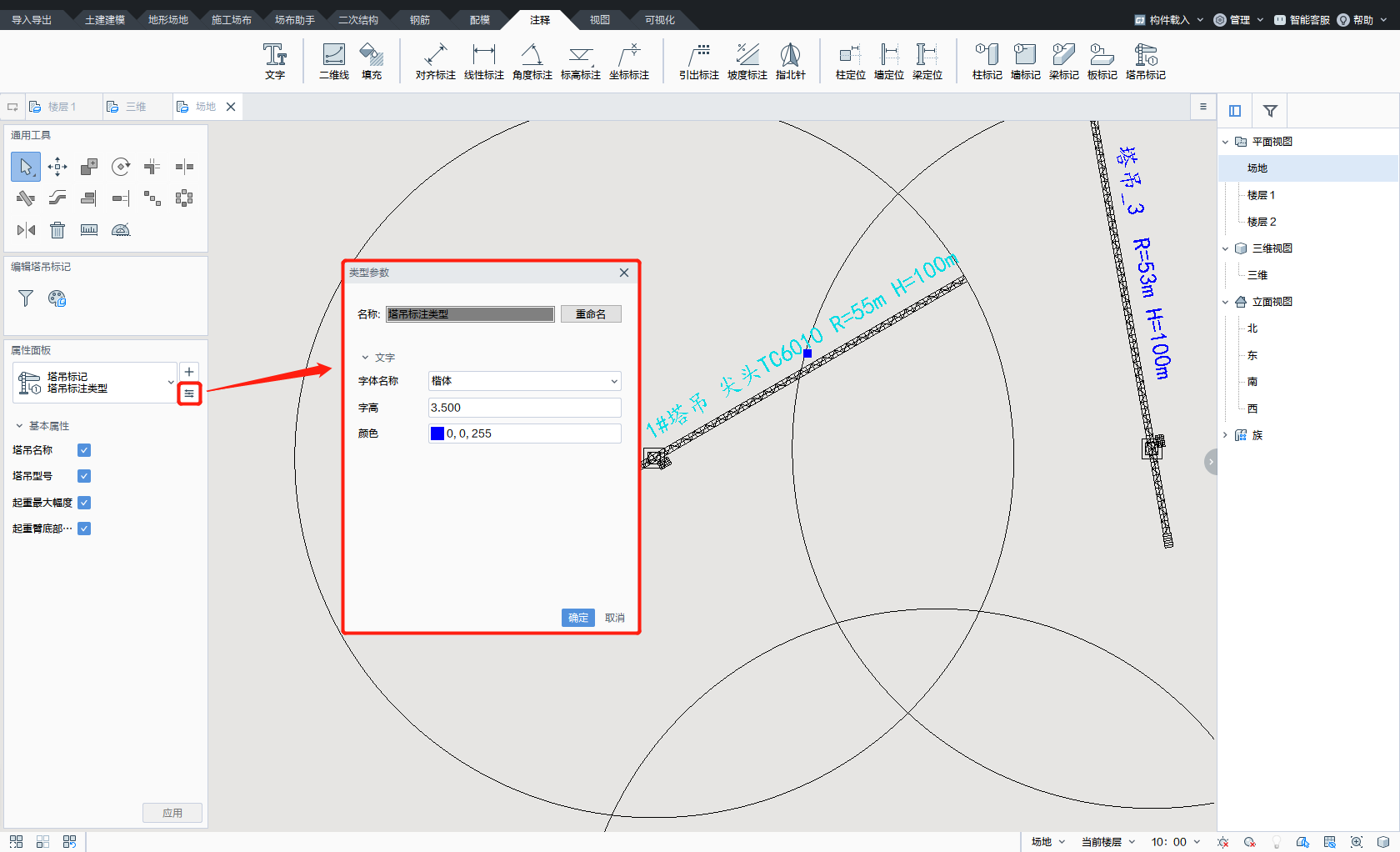
Task: Open the 钢筋 ribbon tab
Action: [420, 20]
